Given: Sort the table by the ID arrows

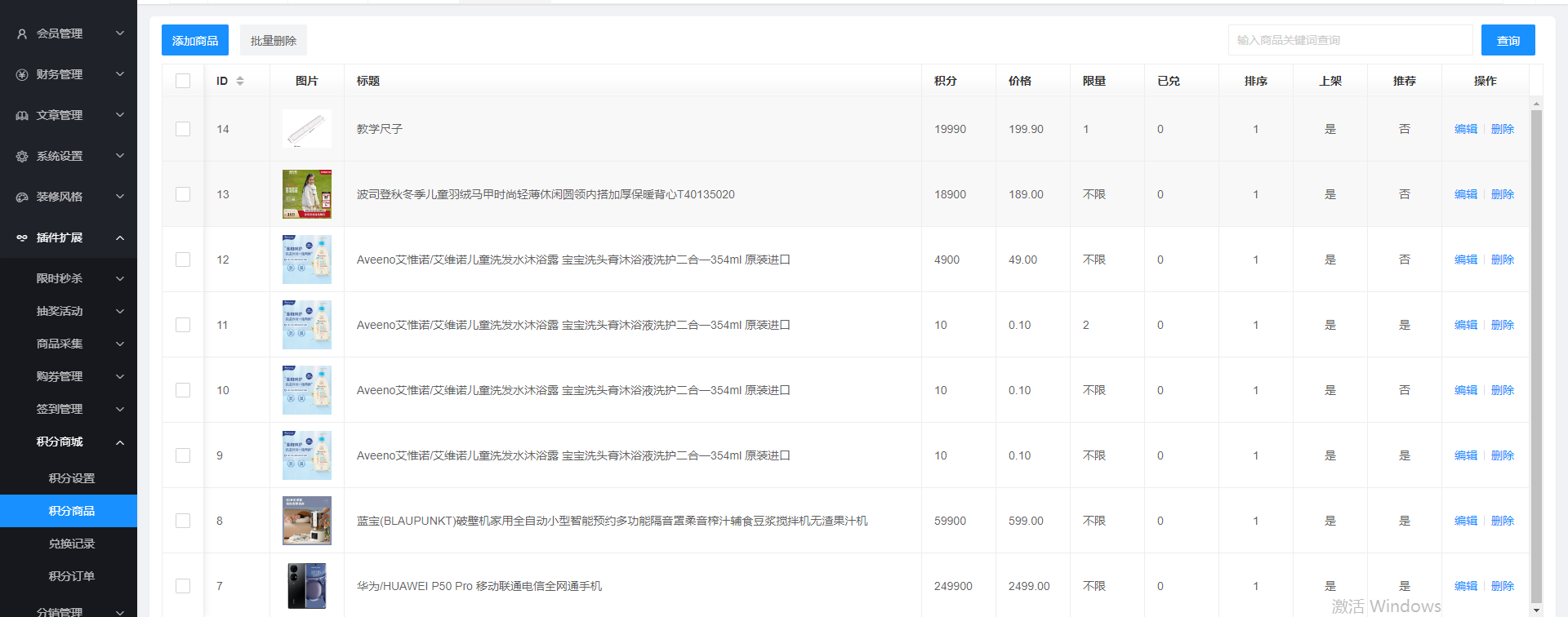Looking at the screenshot, I should (x=240, y=81).
